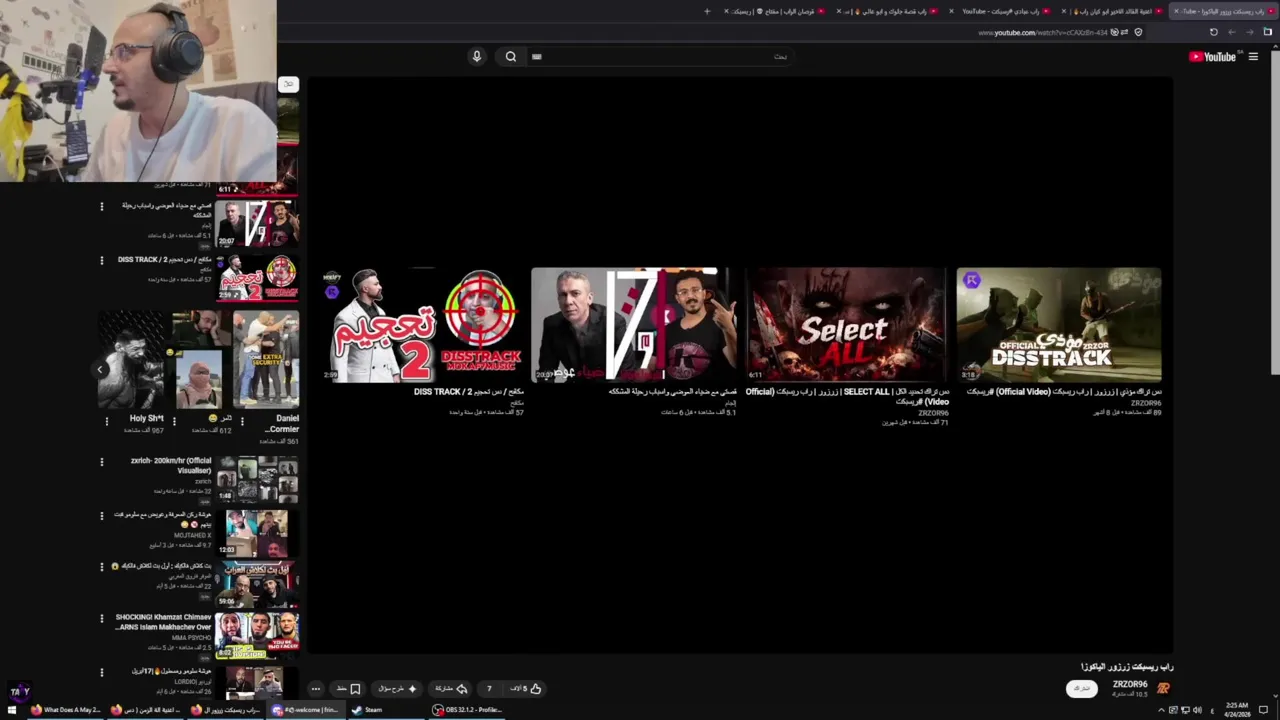Close the active 'راب ريسبكت زرزور' tab

1176,11
